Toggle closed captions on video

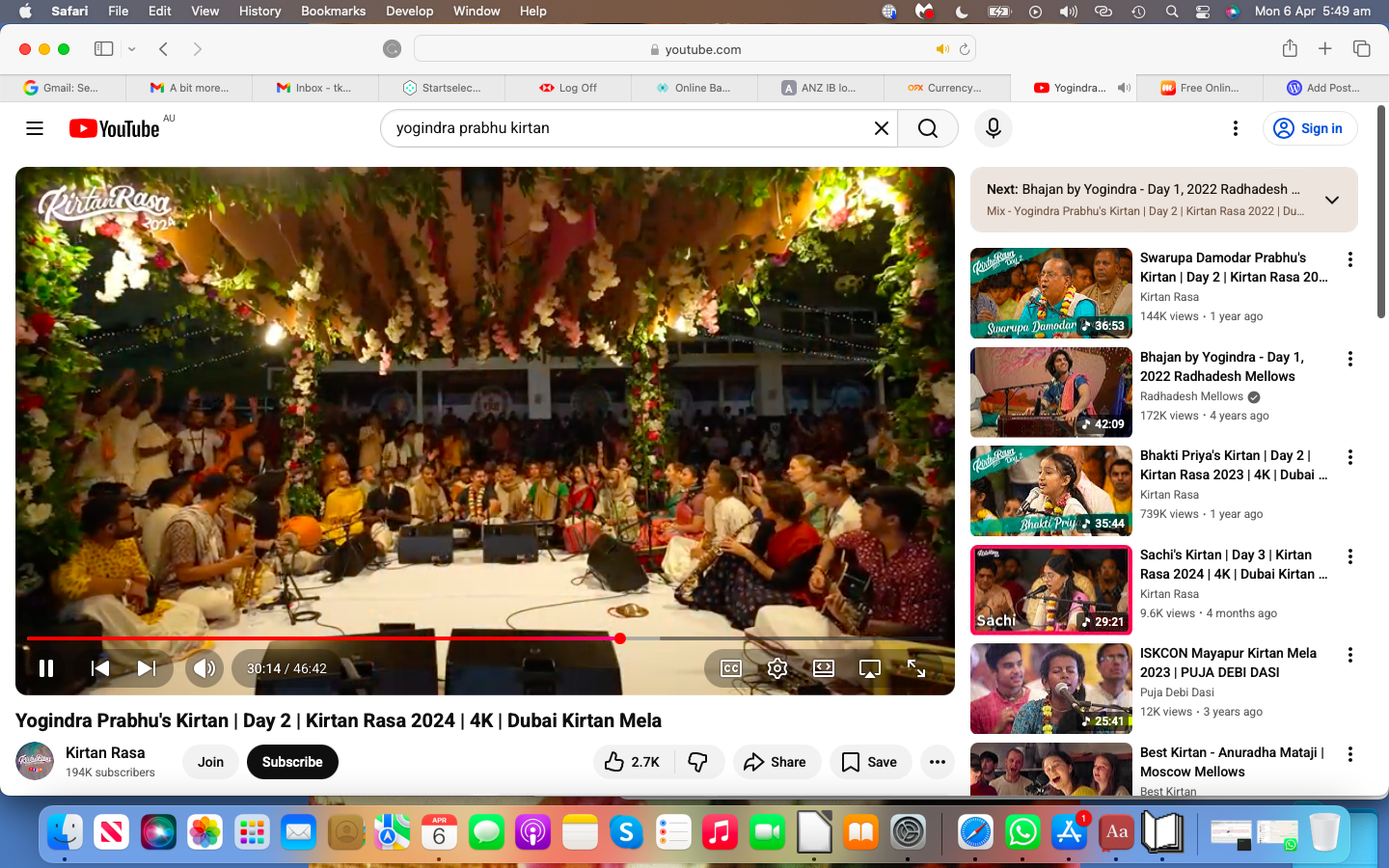pyautogui.click(x=731, y=668)
